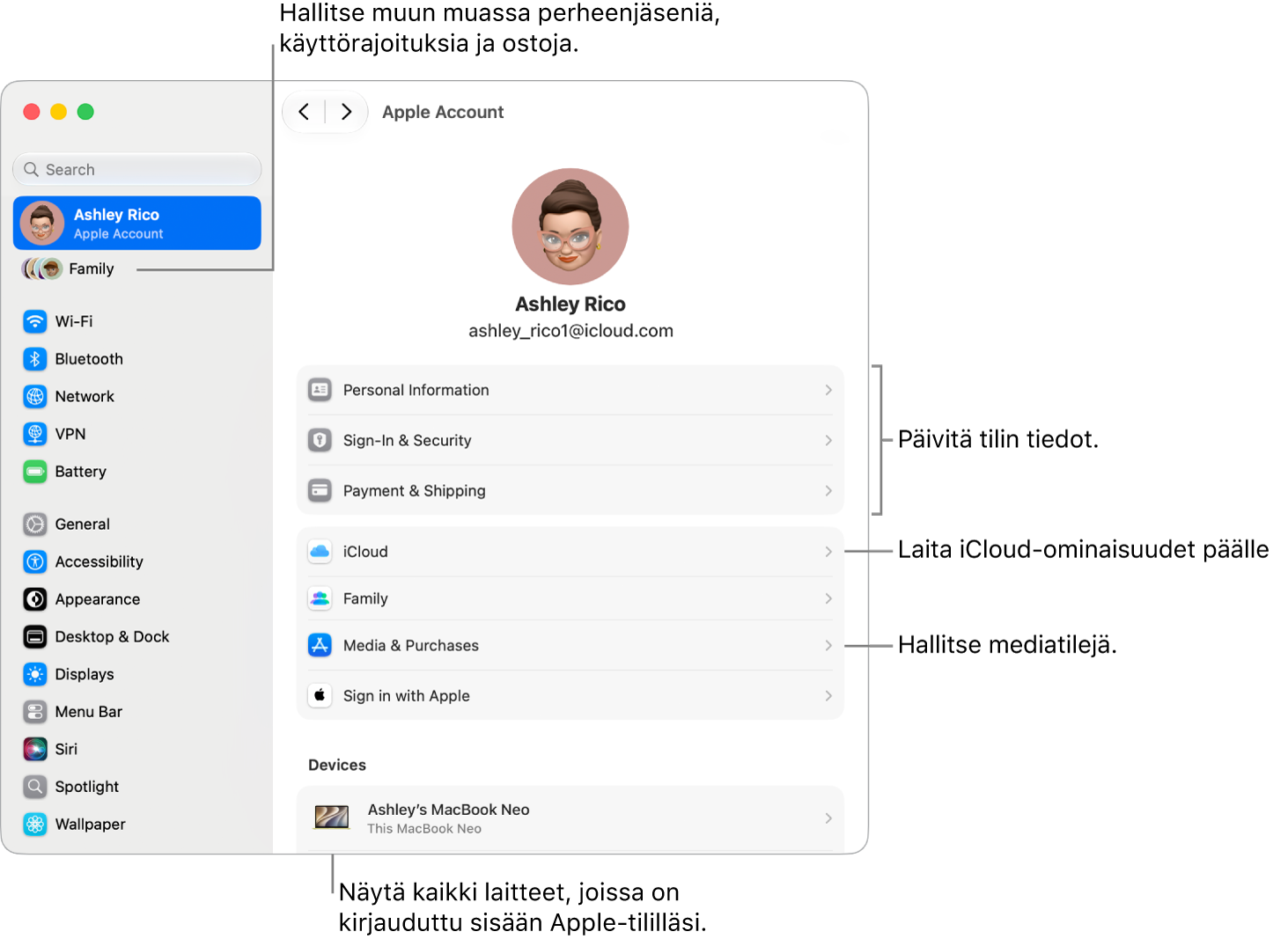Expand the Personal Information row chevron
This screenshot has width=1288, height=939.
click(828, 390)
